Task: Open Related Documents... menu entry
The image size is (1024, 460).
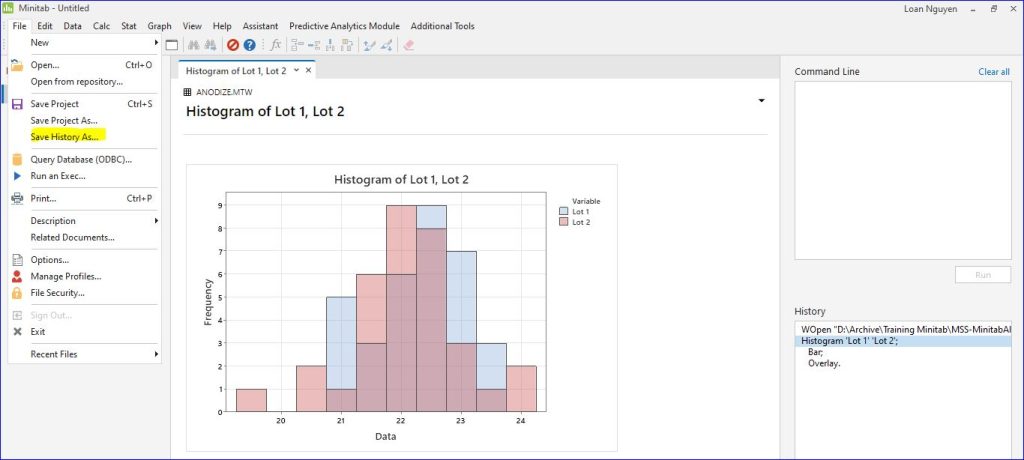Action: [x=85, y=237]
